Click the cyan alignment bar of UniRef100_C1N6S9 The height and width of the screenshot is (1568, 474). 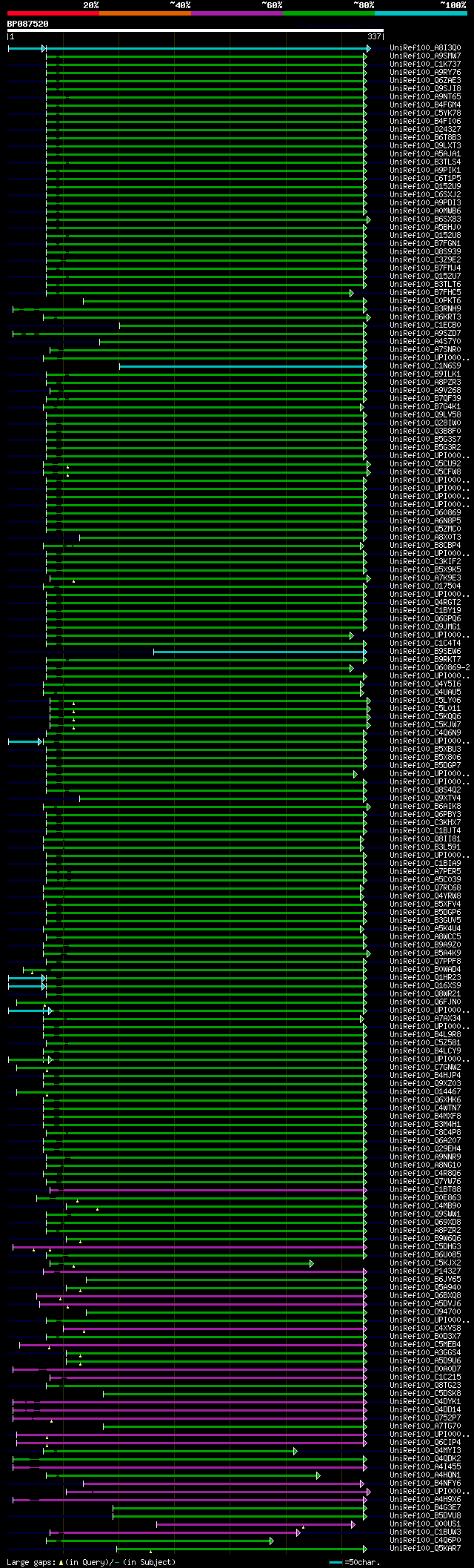tap(243, 366)
